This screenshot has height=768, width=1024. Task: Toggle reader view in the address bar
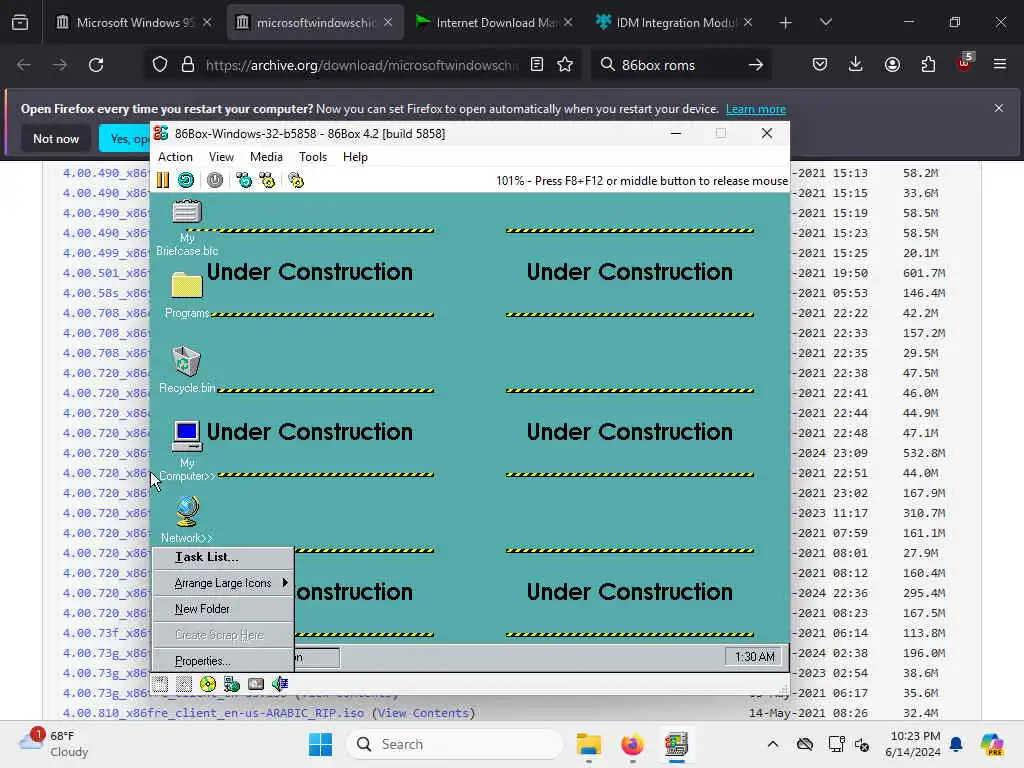coord(537,65)
